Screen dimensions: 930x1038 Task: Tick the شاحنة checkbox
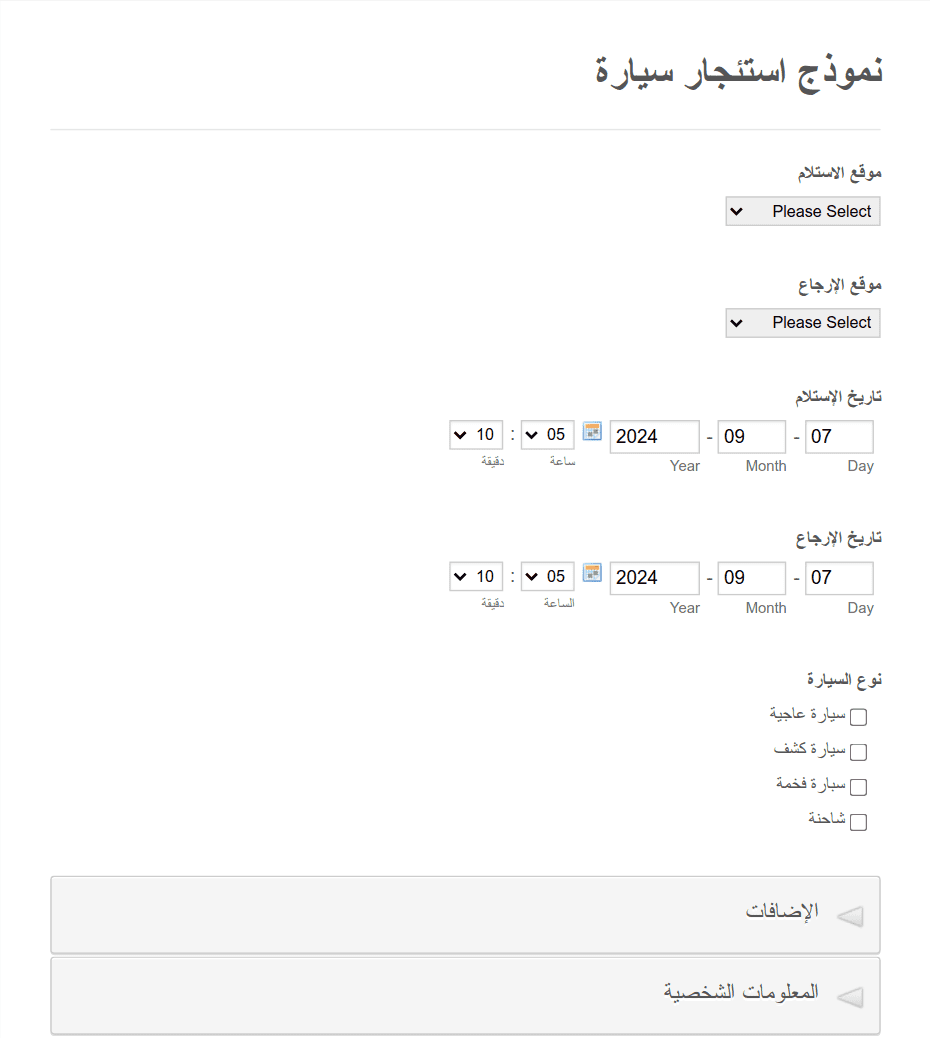[x=858, y=822]
